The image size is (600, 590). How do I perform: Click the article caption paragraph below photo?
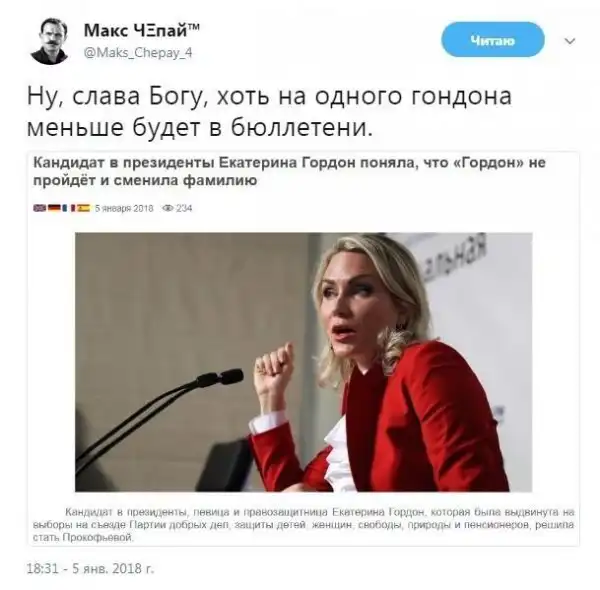tap(303, 525)
